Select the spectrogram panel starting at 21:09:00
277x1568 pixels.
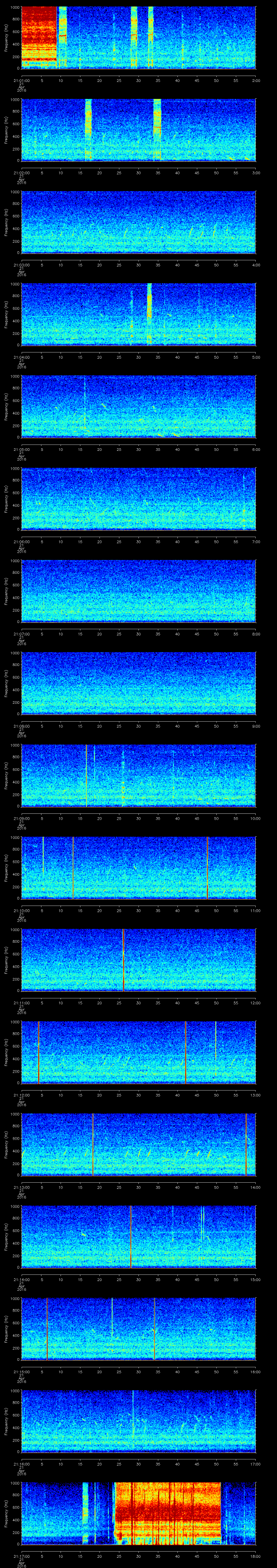coord(138,775)
